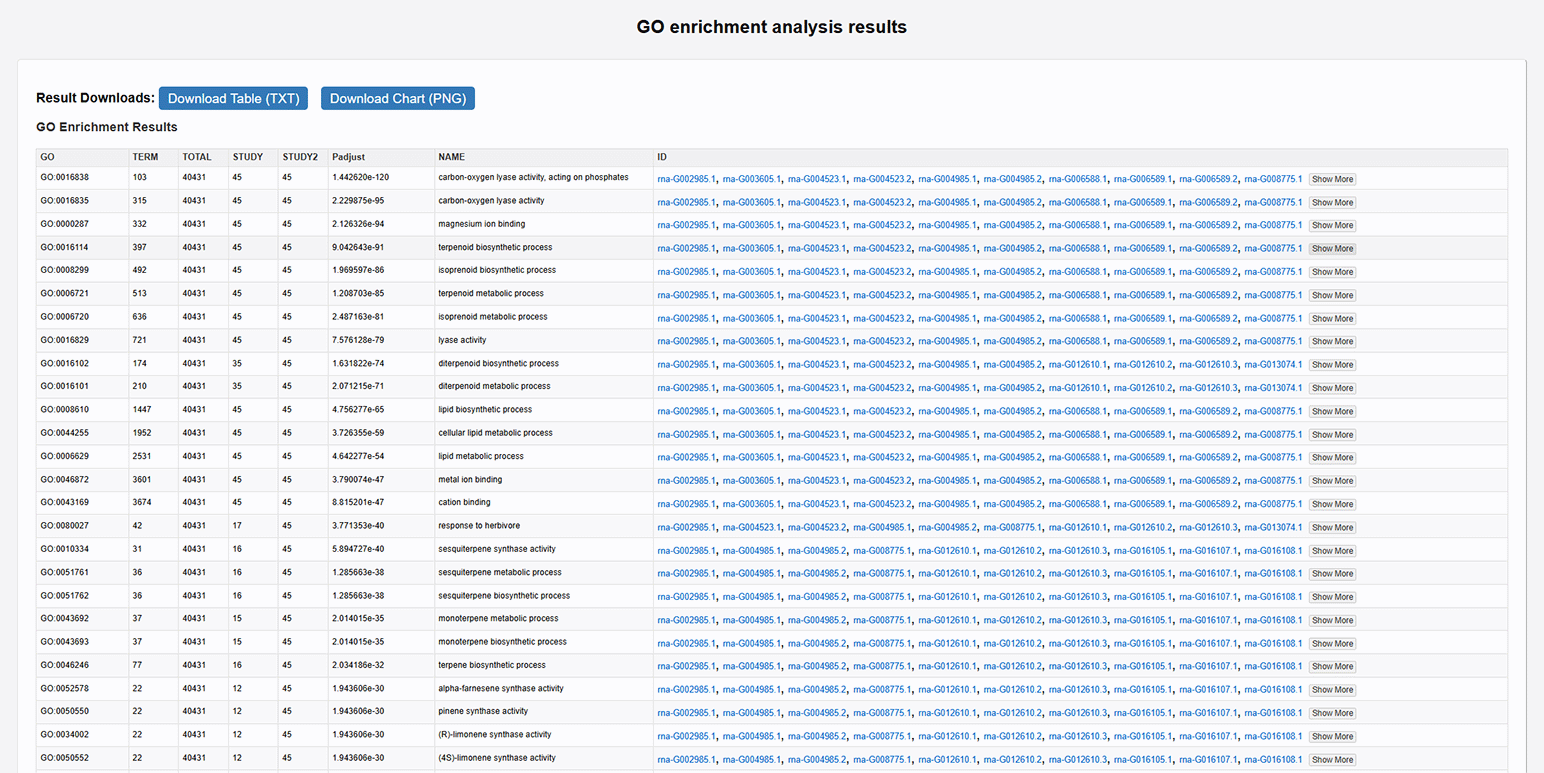Click the TERM column header
The height and width of the screenshot is (773, 1544).
(145, 157)
